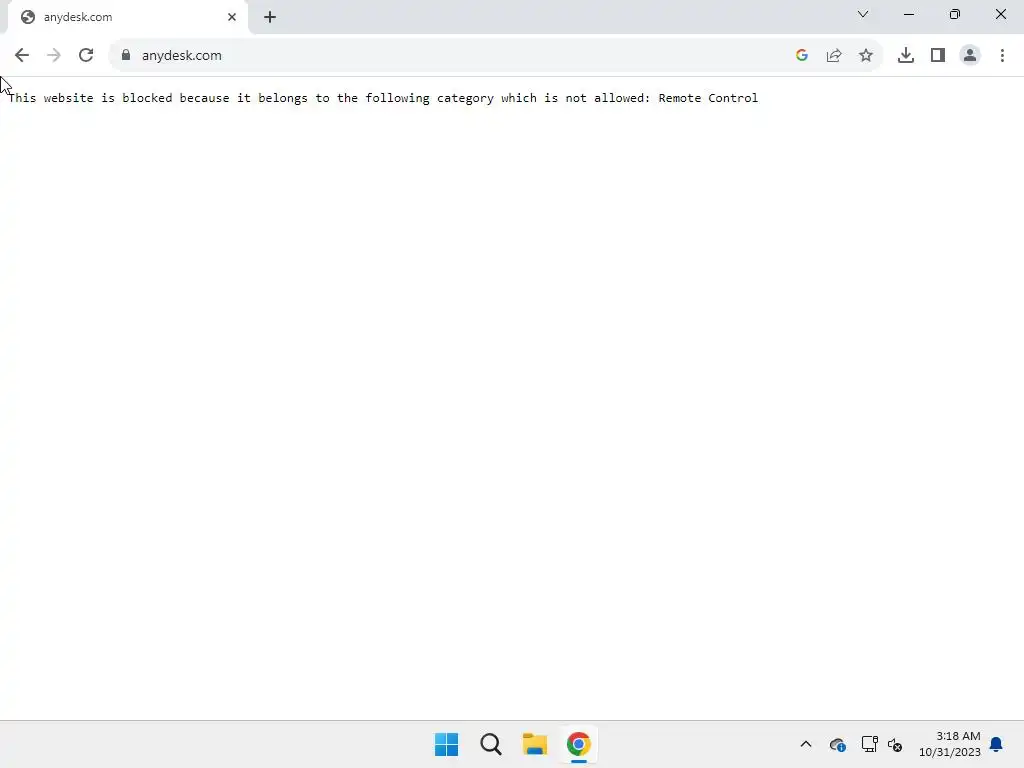View site information via the lock icon

point(126,56)
